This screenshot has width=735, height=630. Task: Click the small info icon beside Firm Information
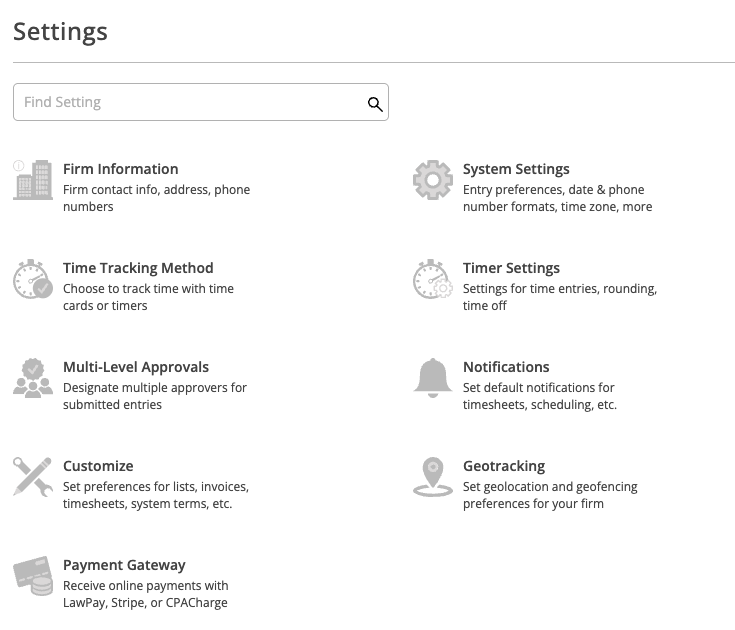(18, 165)
